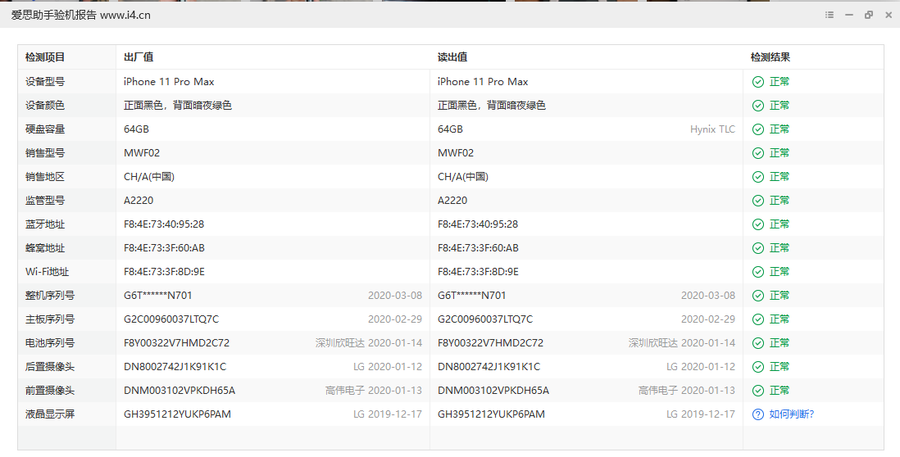Restore down the report window
The image size is (900, 457).
pos(868,15)
